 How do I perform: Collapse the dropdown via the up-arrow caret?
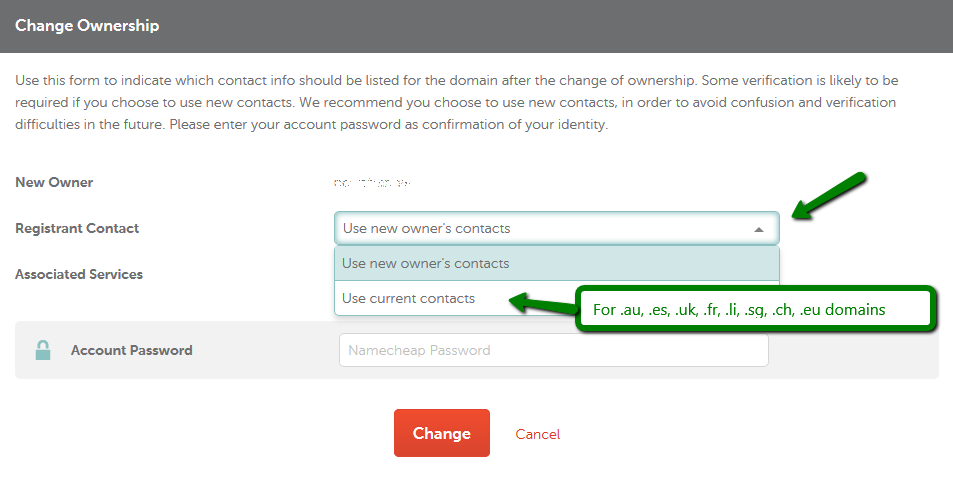[759, 229]
